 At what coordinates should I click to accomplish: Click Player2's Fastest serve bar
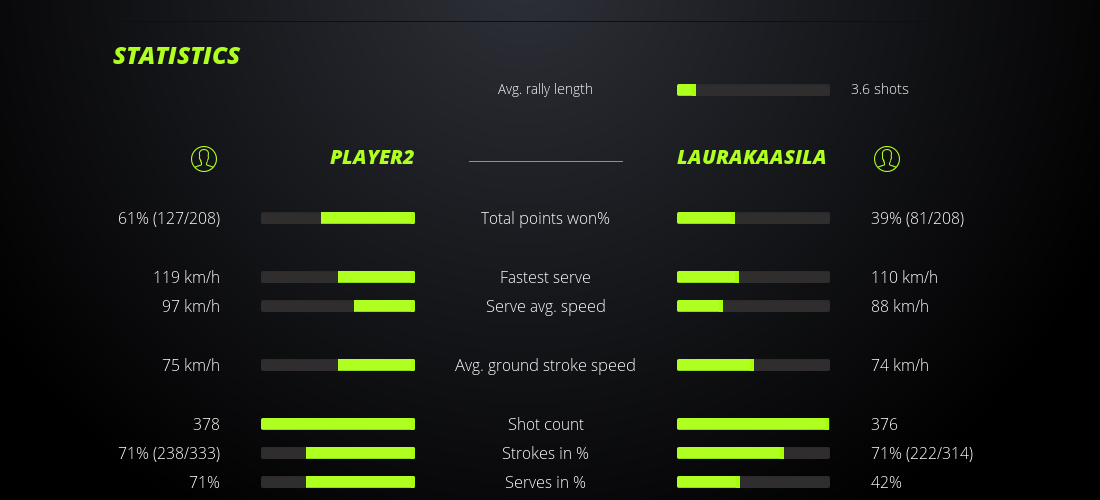pyautogui.click(x=338, y=277)
